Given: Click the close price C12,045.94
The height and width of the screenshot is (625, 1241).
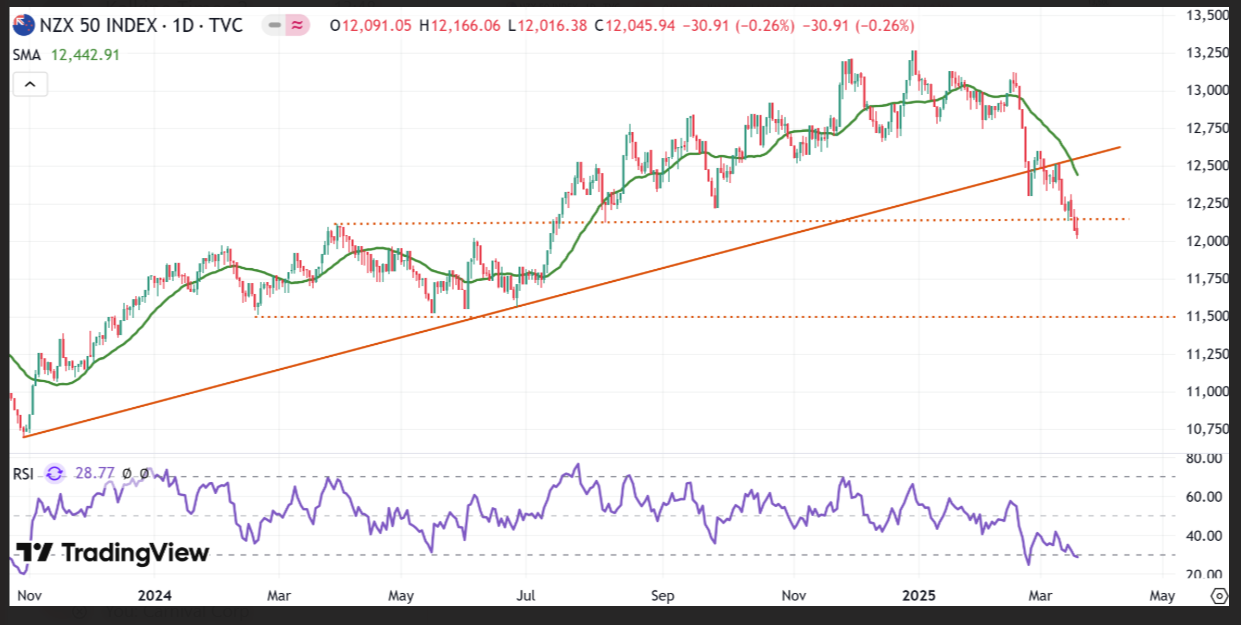Looking at the screenshot, I should tap(636, 25).
